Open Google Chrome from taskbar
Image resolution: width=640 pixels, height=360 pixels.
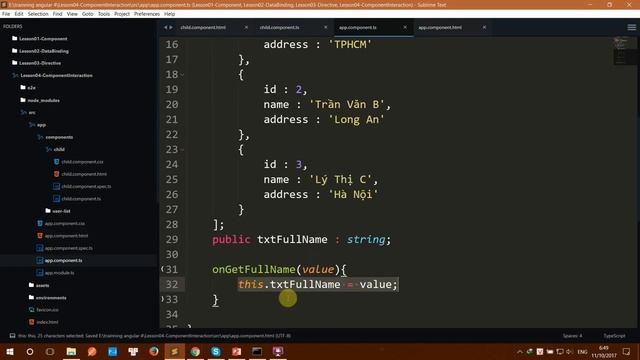pyautogui.click(x=195, y=351)
